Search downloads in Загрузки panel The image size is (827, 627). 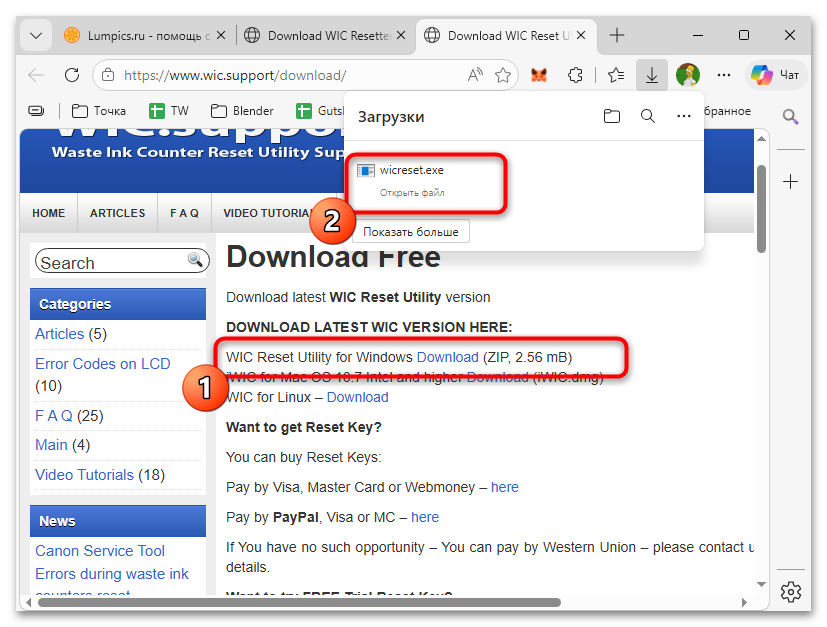[x=648, y=116]
